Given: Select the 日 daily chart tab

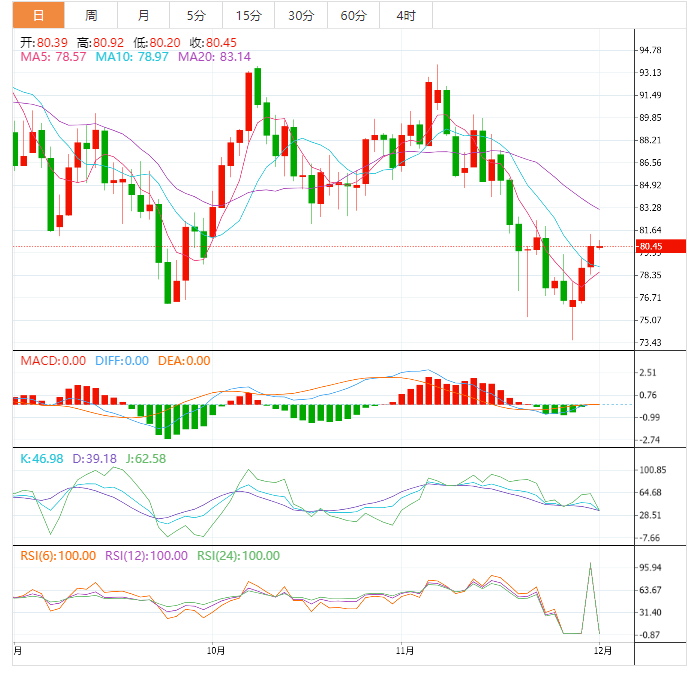Looking at the screenshot, I should tap(38, 15).
